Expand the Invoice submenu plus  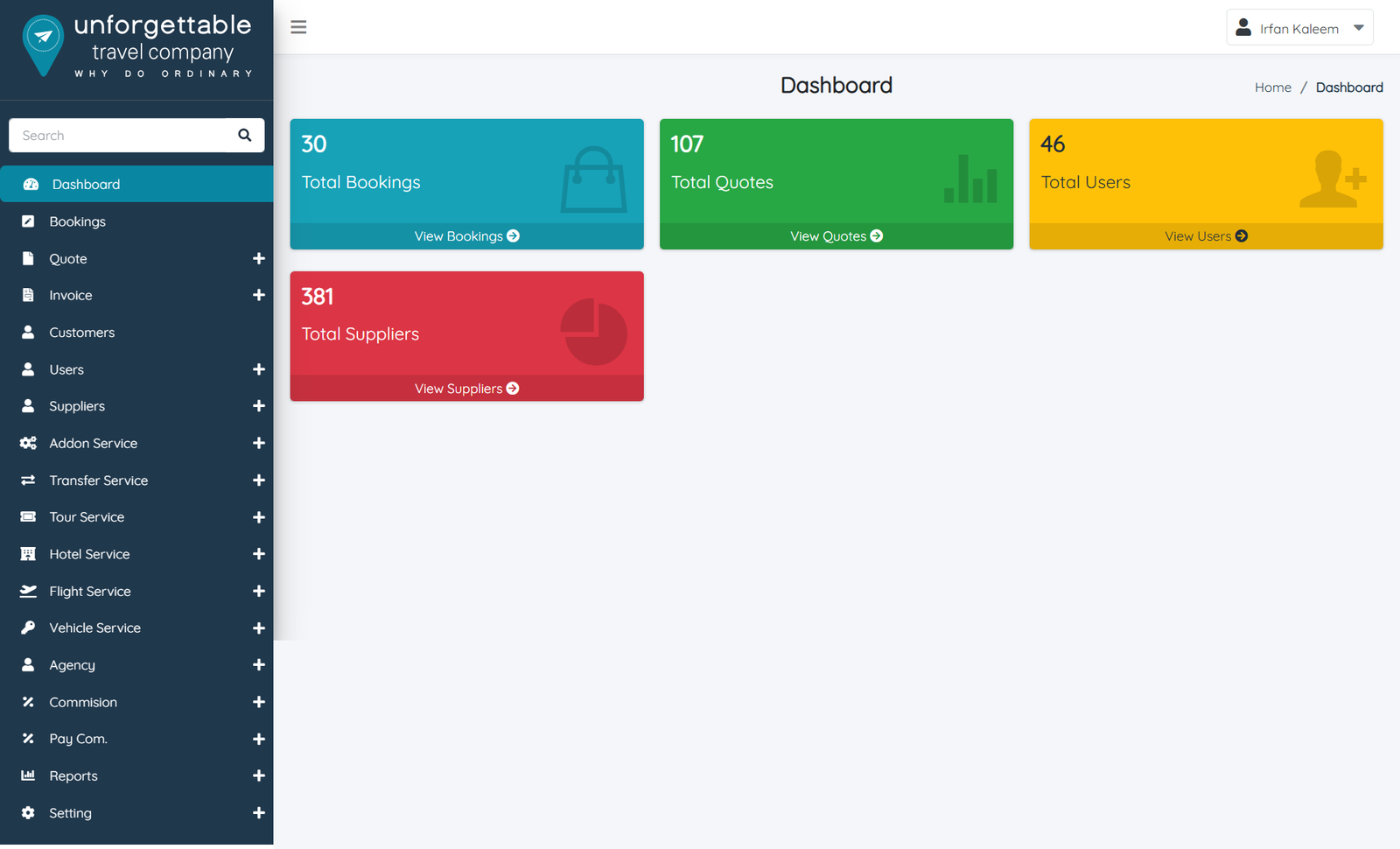(259, 296)
